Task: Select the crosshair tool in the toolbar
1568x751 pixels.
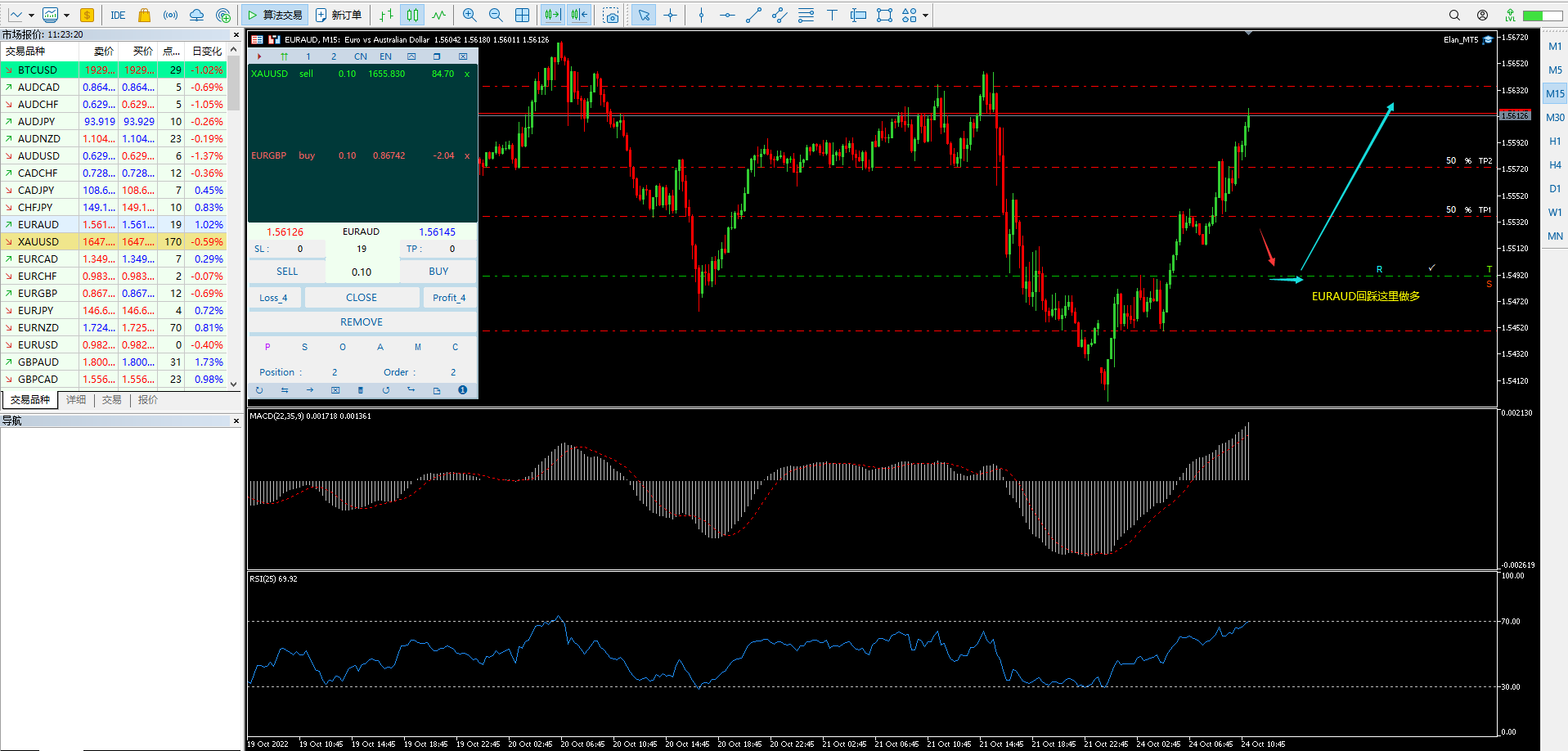Action: (670, 14)
